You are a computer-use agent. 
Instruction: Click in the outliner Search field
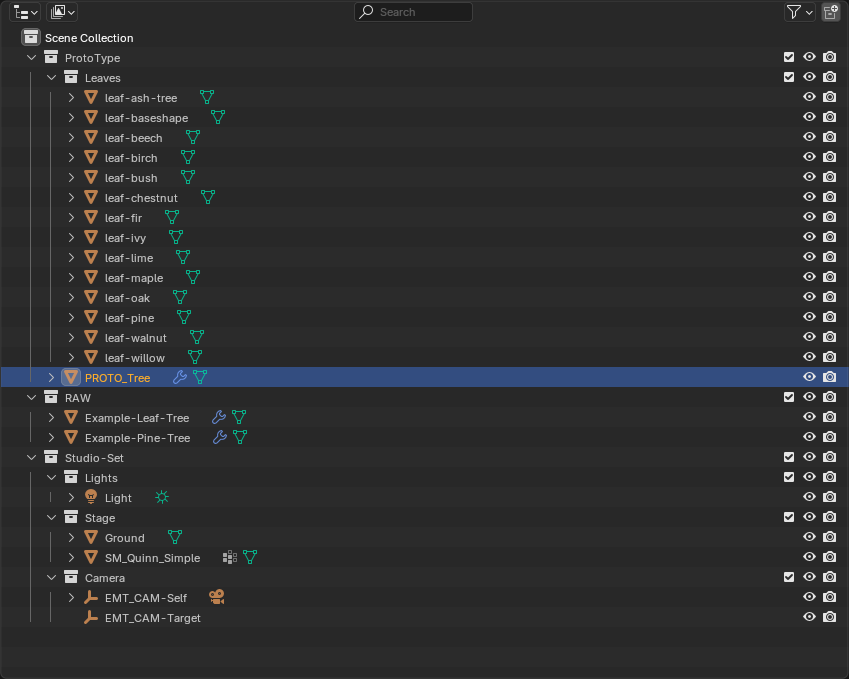tap(414, 12)
